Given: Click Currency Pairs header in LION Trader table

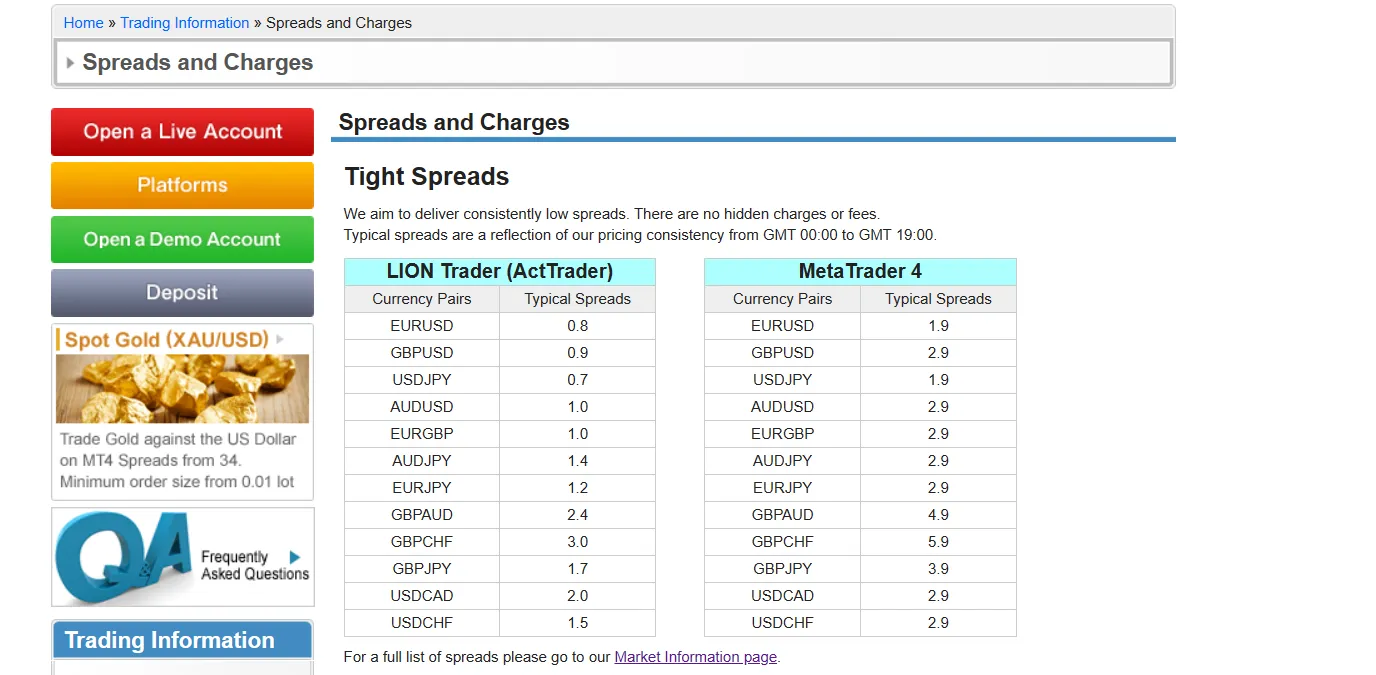Looking at the screenshot, I should 422,299.
